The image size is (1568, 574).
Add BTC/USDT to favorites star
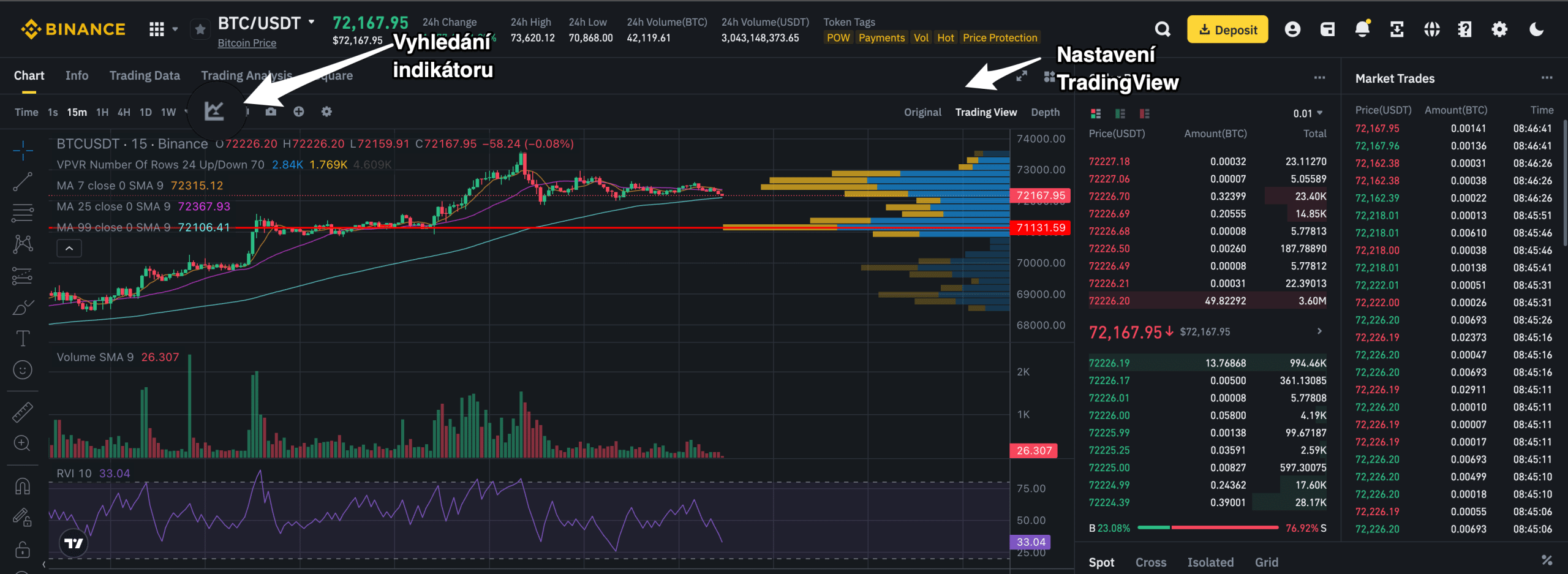(200, 29)
